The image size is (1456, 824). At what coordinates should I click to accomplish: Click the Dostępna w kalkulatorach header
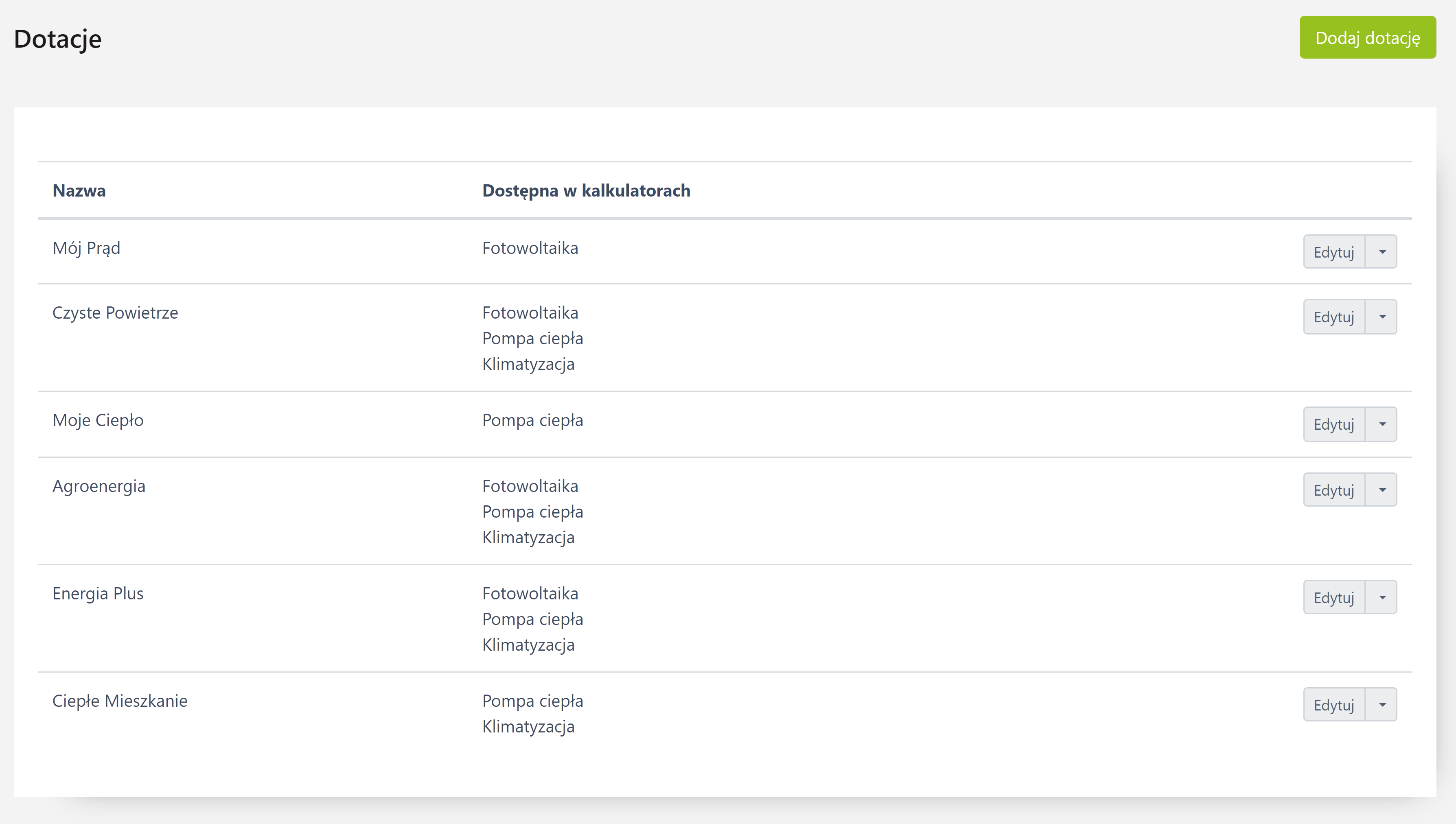[x=586, y=191]
